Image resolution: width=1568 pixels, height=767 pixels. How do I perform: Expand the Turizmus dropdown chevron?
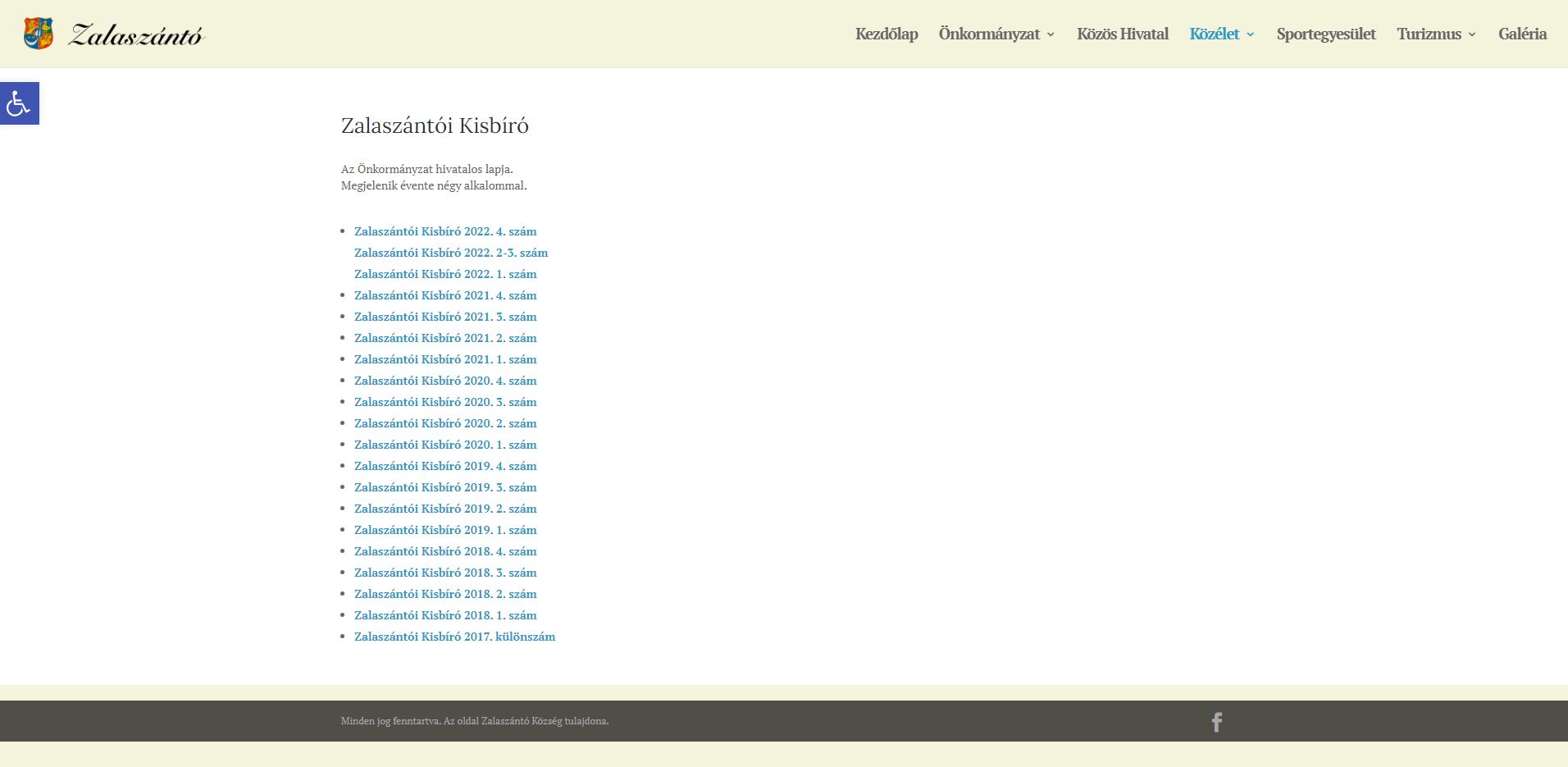tap(1472, 34)
